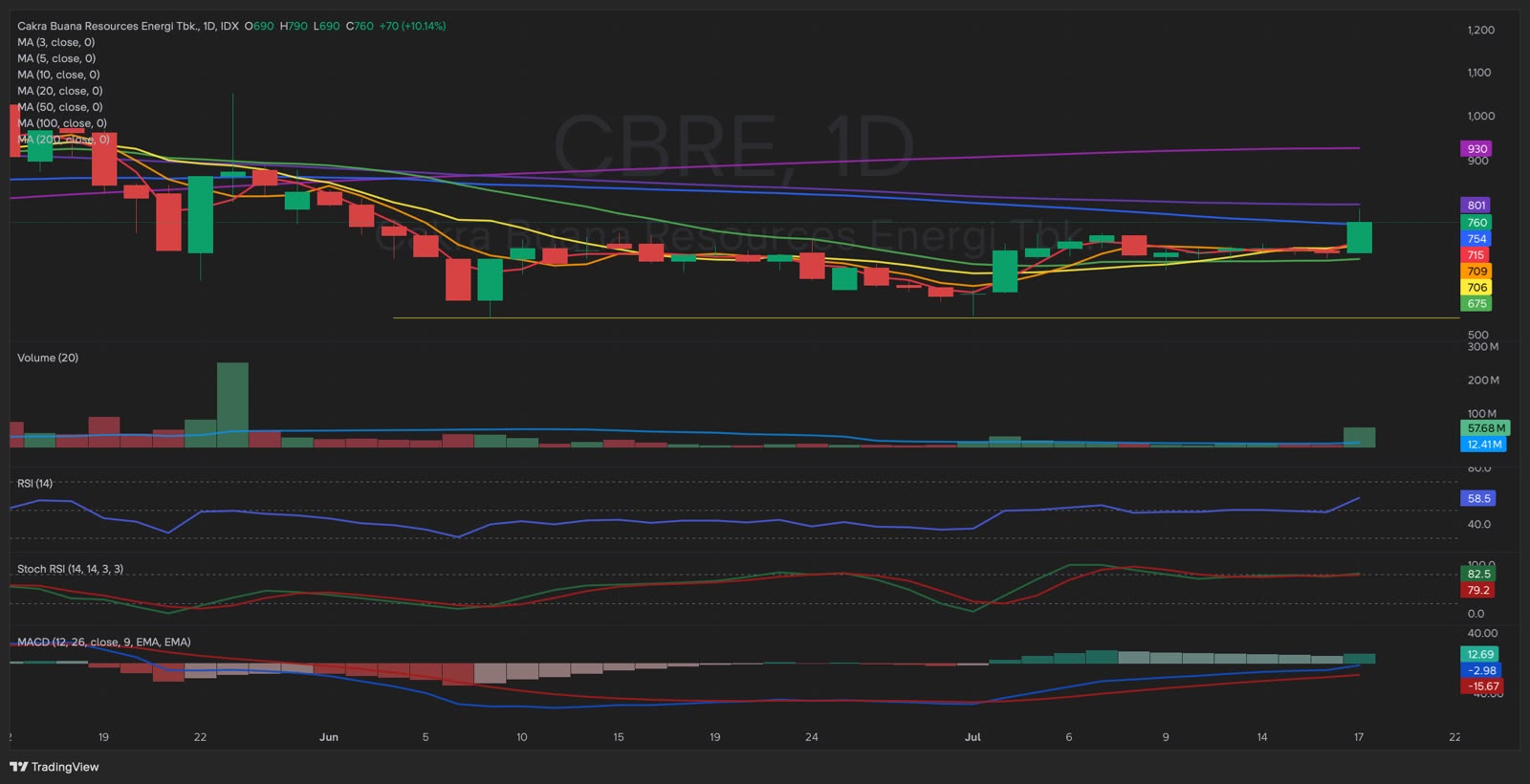
Task: Select the MA (20, close, 0) legend
Action: [x=59, y=91]
